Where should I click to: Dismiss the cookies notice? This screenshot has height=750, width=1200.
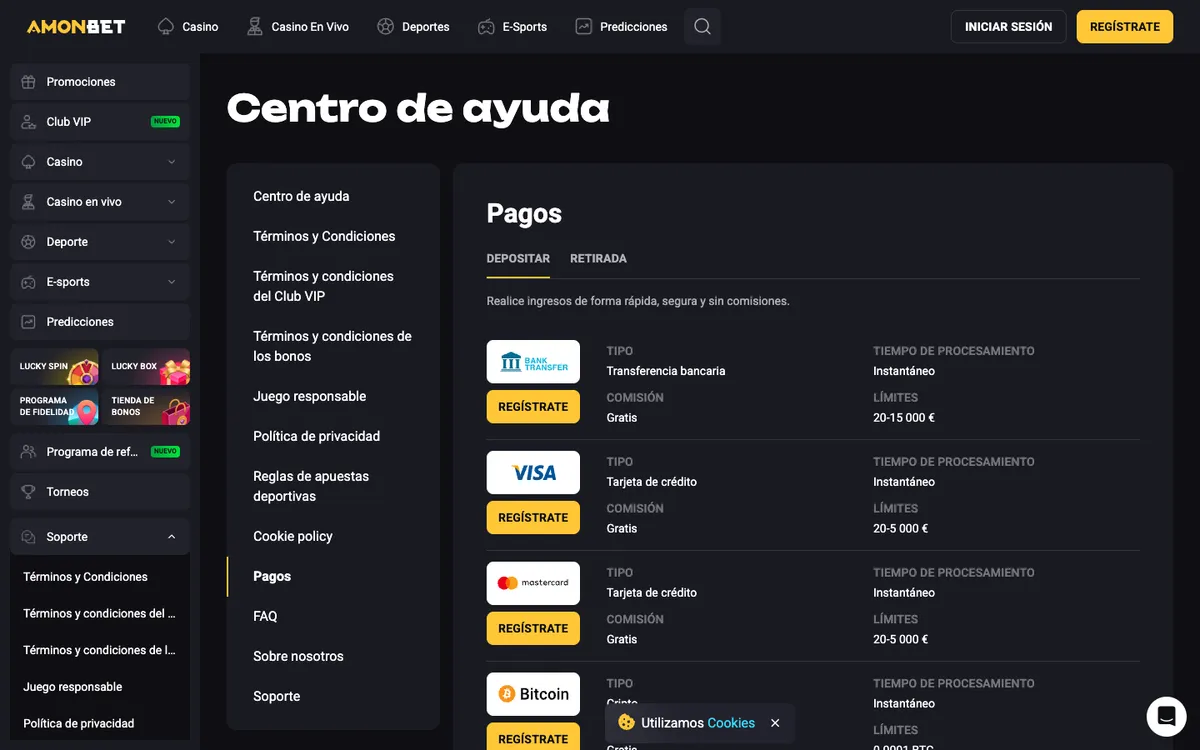775,723
